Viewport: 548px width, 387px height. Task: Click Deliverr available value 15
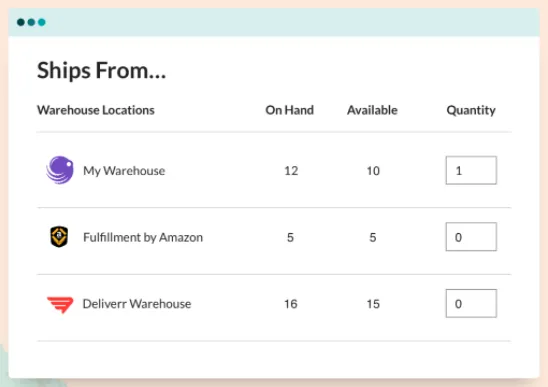373,304
